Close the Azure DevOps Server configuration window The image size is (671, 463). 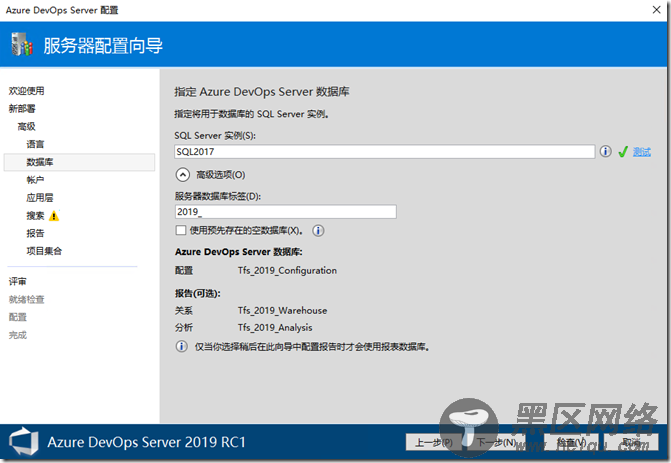656,9
